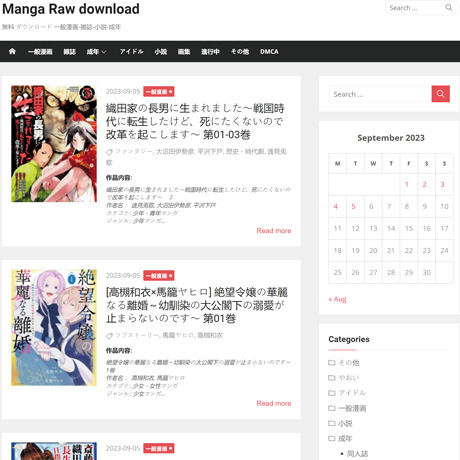Click the header Search input field

[415, 8]
